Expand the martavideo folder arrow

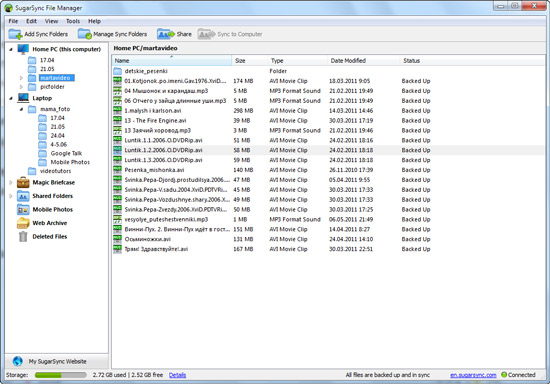pos(21,78)
